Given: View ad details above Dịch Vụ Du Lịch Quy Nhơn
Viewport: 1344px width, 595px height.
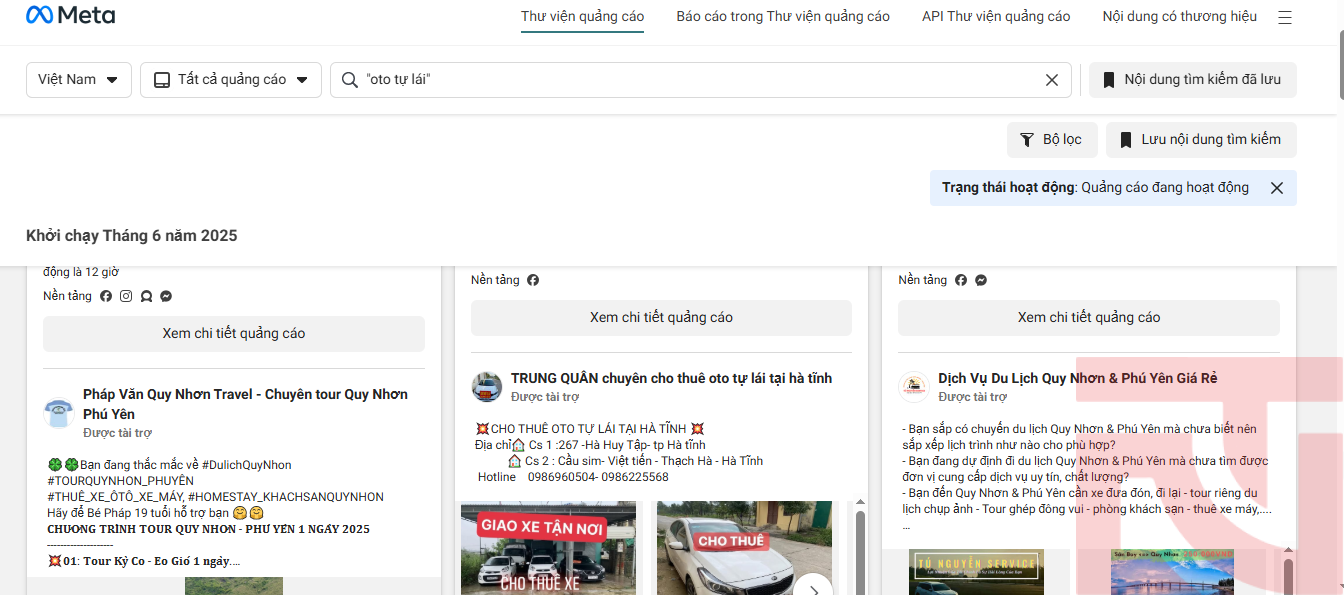Looking at the screenshot, I should (1089, 318).
